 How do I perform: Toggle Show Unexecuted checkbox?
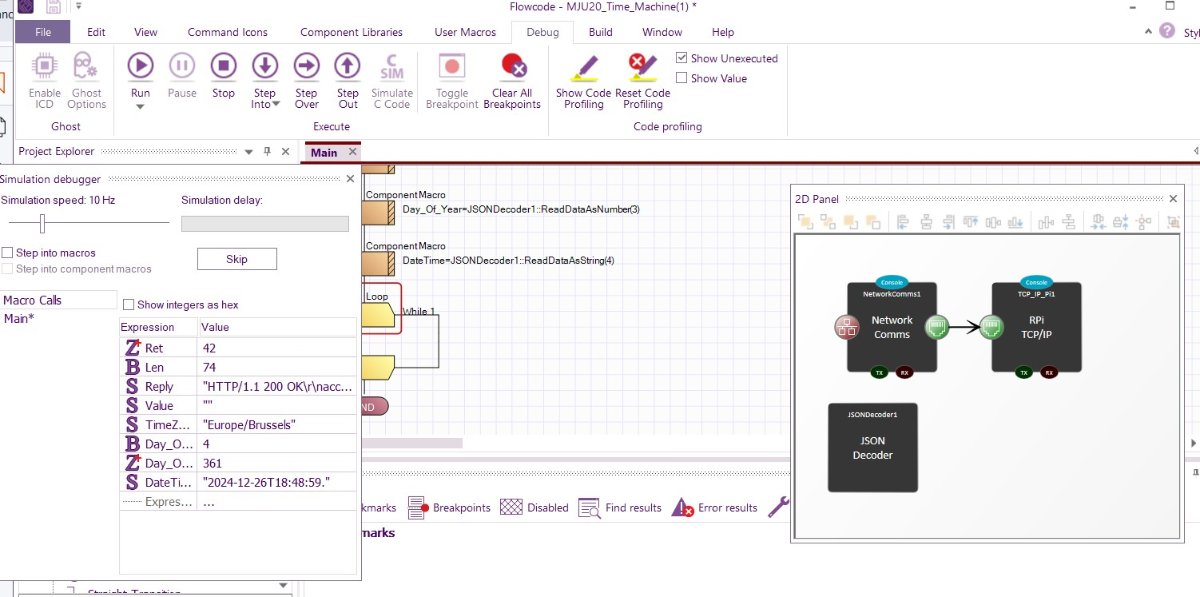pos(682,58)
